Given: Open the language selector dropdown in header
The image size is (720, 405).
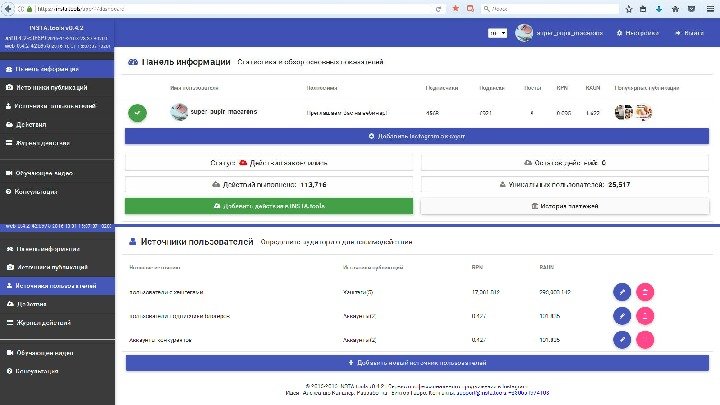Looking at the screenshot, I should 497,33.
